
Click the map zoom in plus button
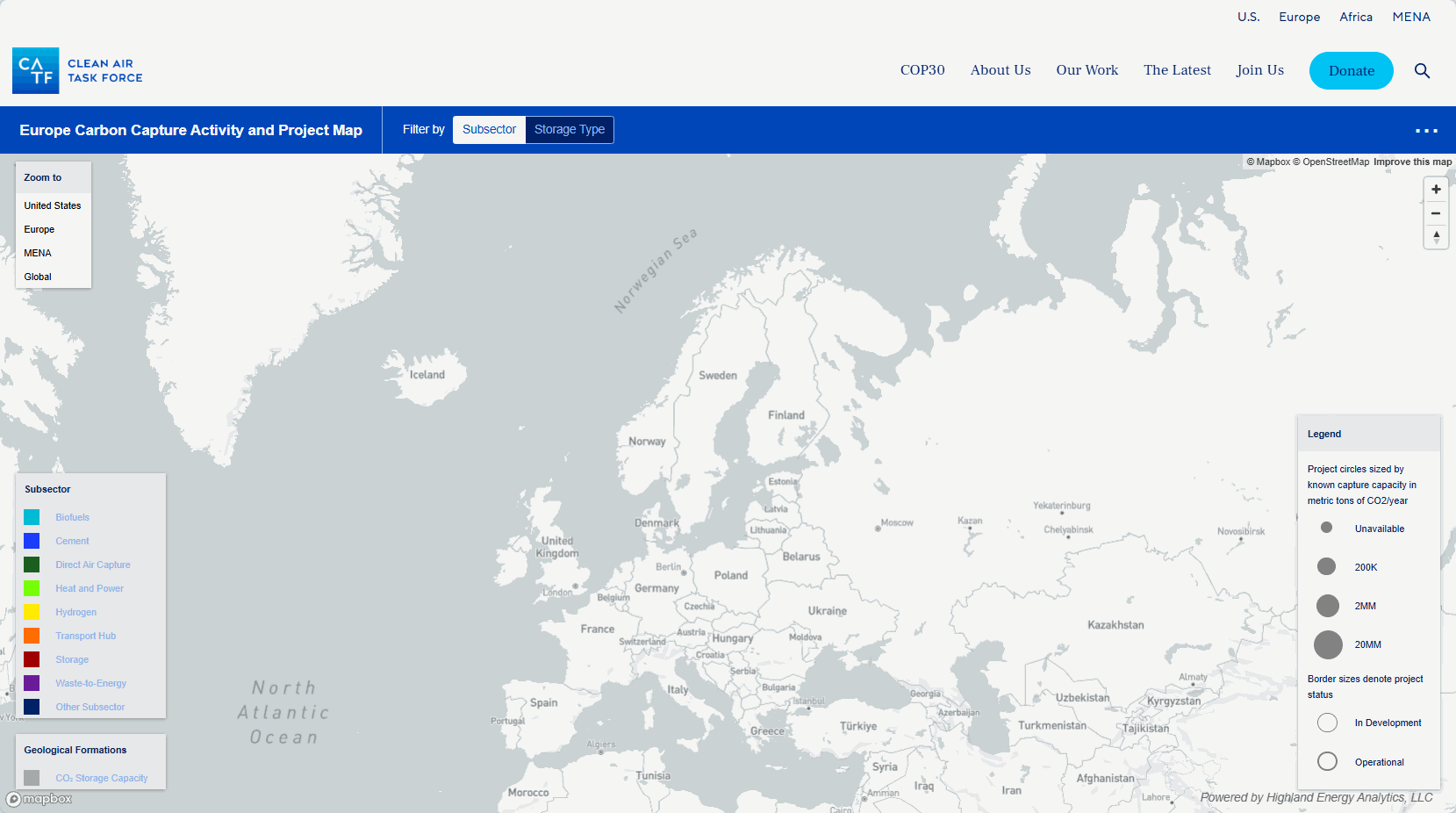pos(1436,190)
